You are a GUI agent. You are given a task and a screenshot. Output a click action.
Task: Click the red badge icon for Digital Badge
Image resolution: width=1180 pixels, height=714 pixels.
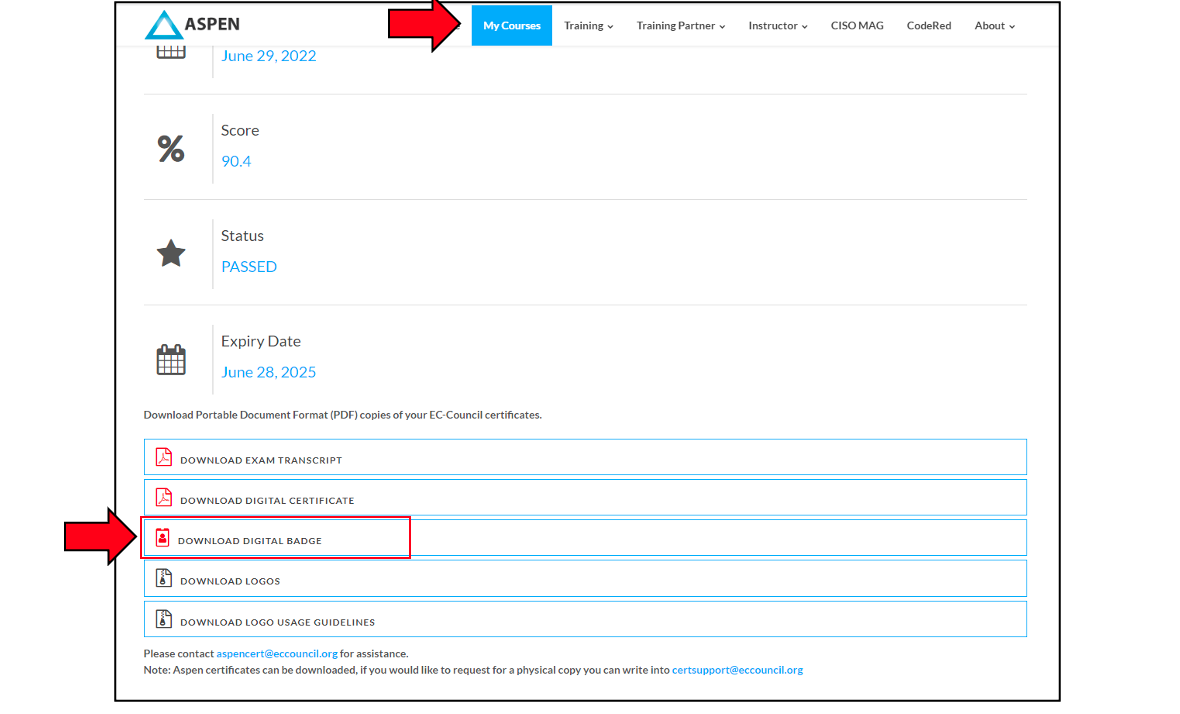(163, 538)
